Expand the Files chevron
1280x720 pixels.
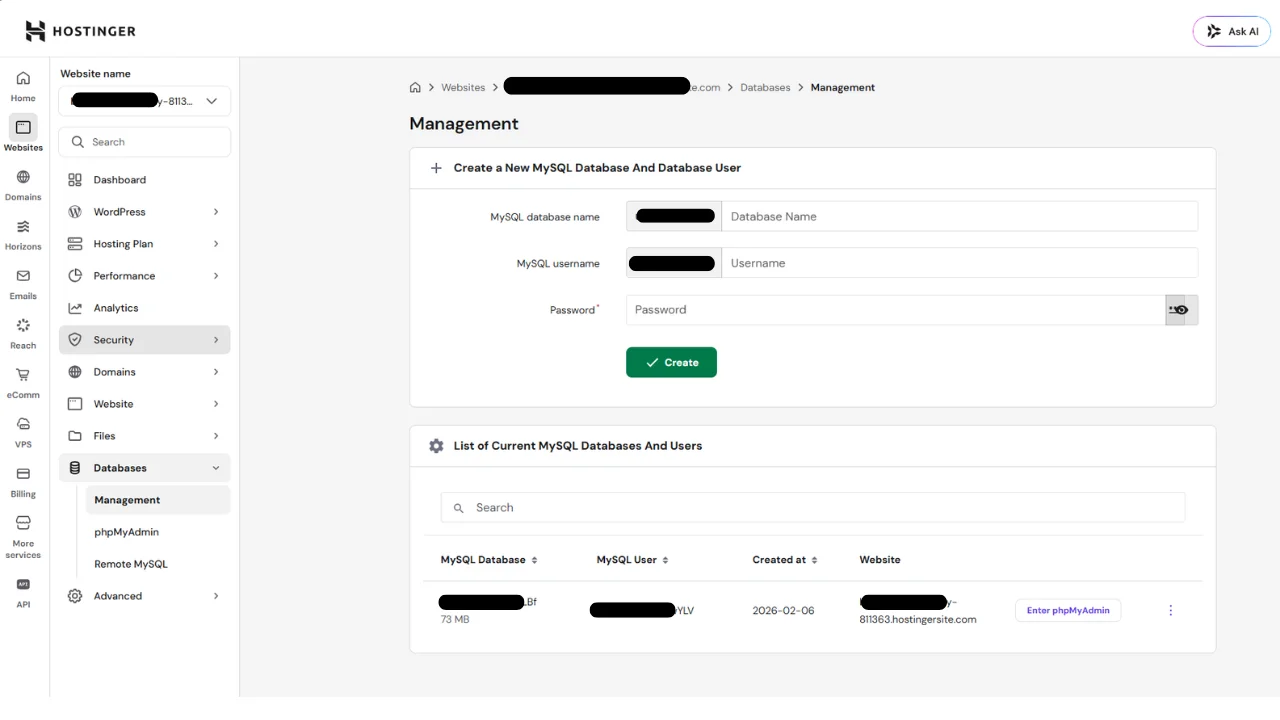pos(216,436)
